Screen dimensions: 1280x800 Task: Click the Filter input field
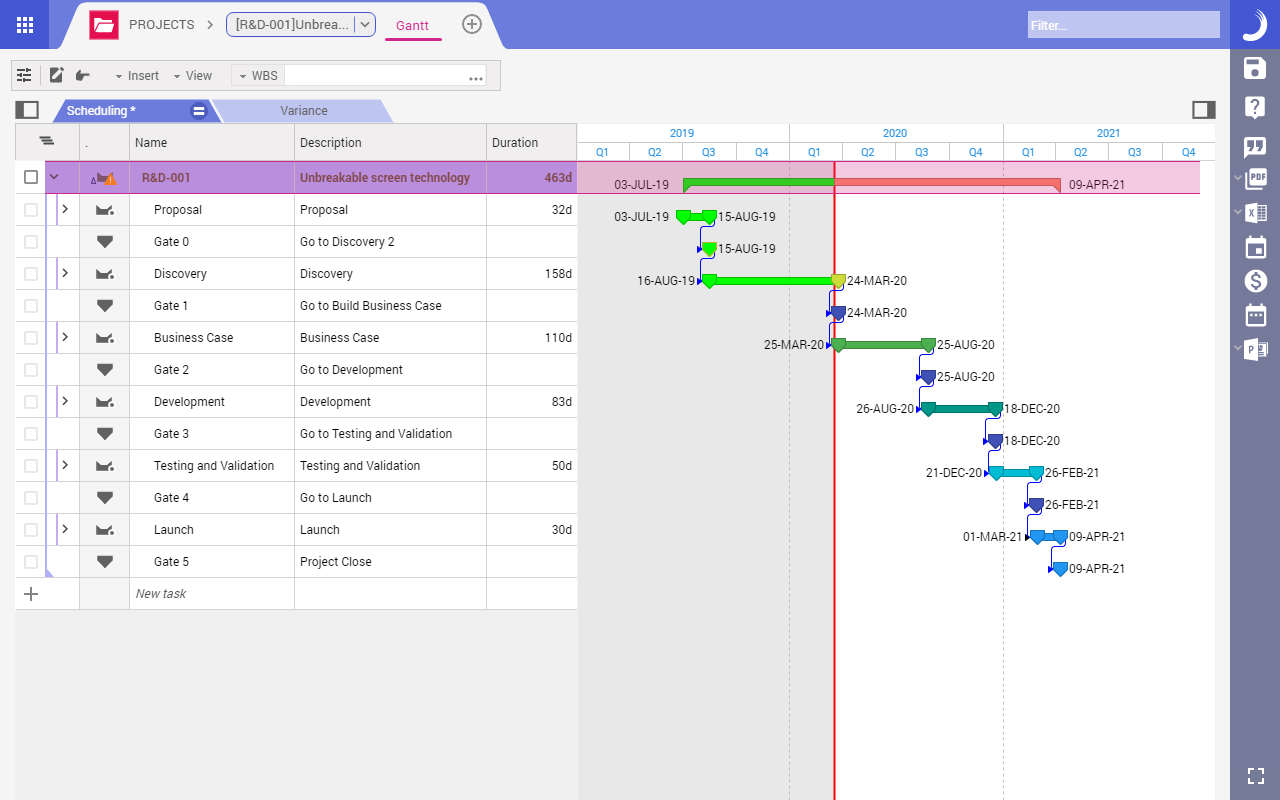tap(1124, 25)
